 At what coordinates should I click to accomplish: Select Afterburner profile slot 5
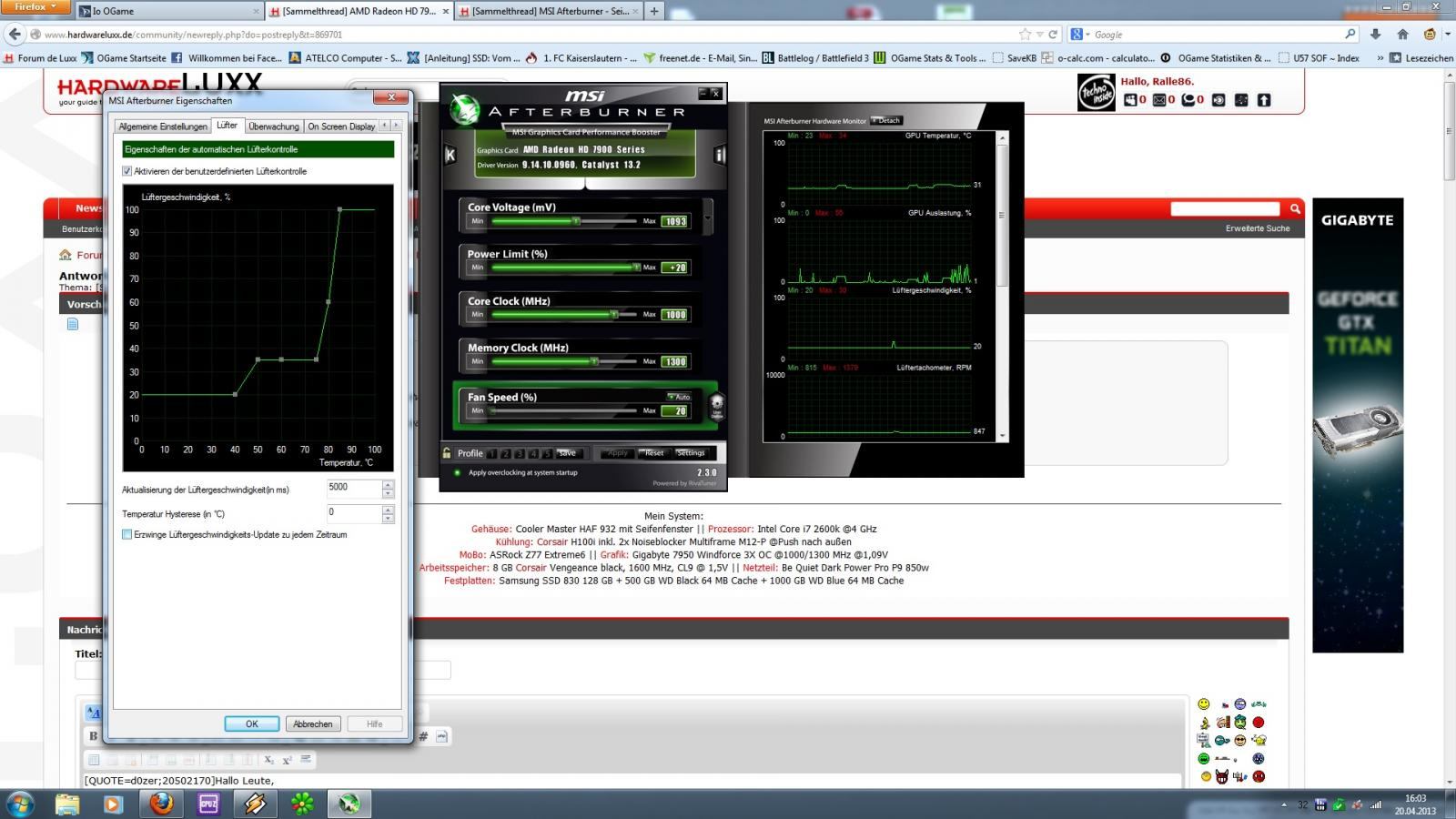(x=547, y=453)
